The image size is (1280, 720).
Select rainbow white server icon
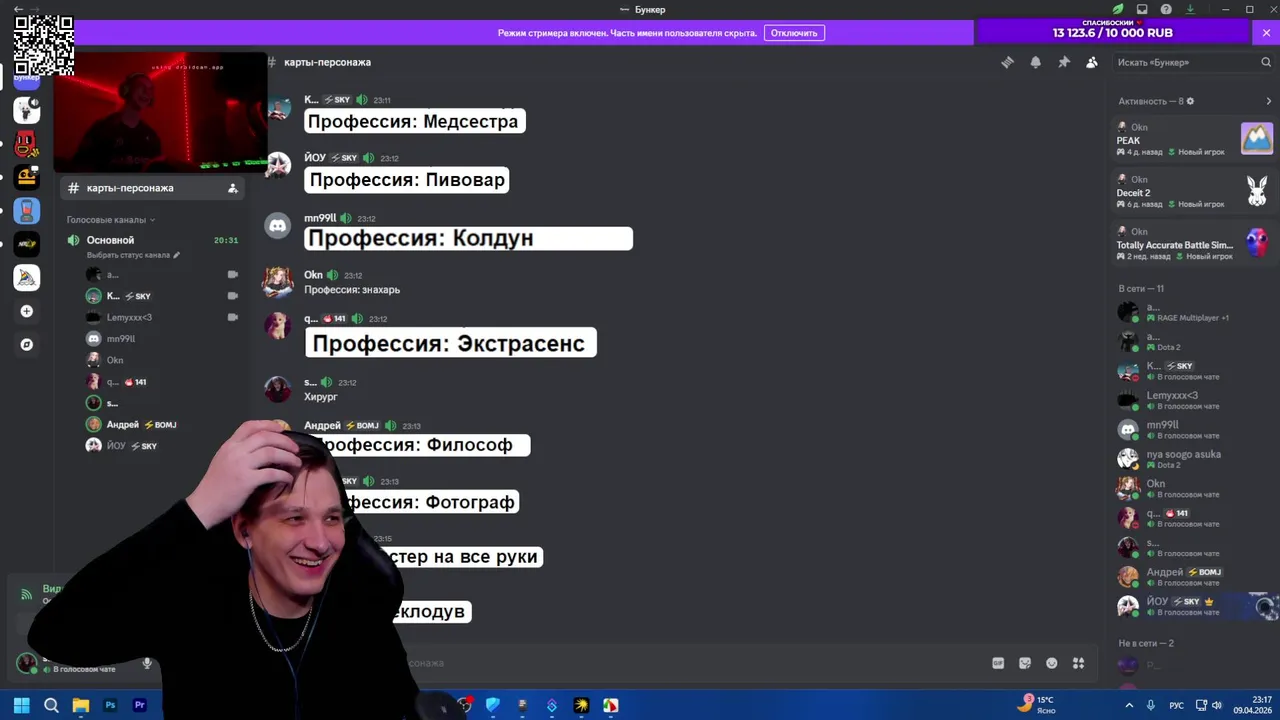[x=27, y=277]
